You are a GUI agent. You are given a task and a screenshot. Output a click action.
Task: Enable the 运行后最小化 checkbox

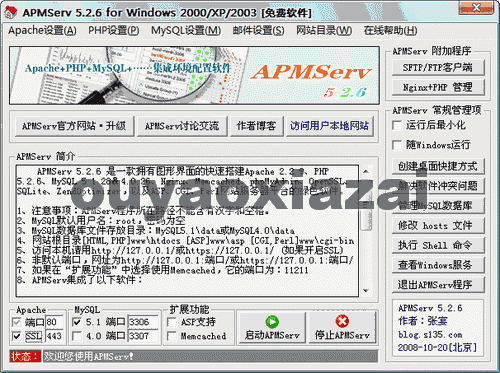pos(397,125)
